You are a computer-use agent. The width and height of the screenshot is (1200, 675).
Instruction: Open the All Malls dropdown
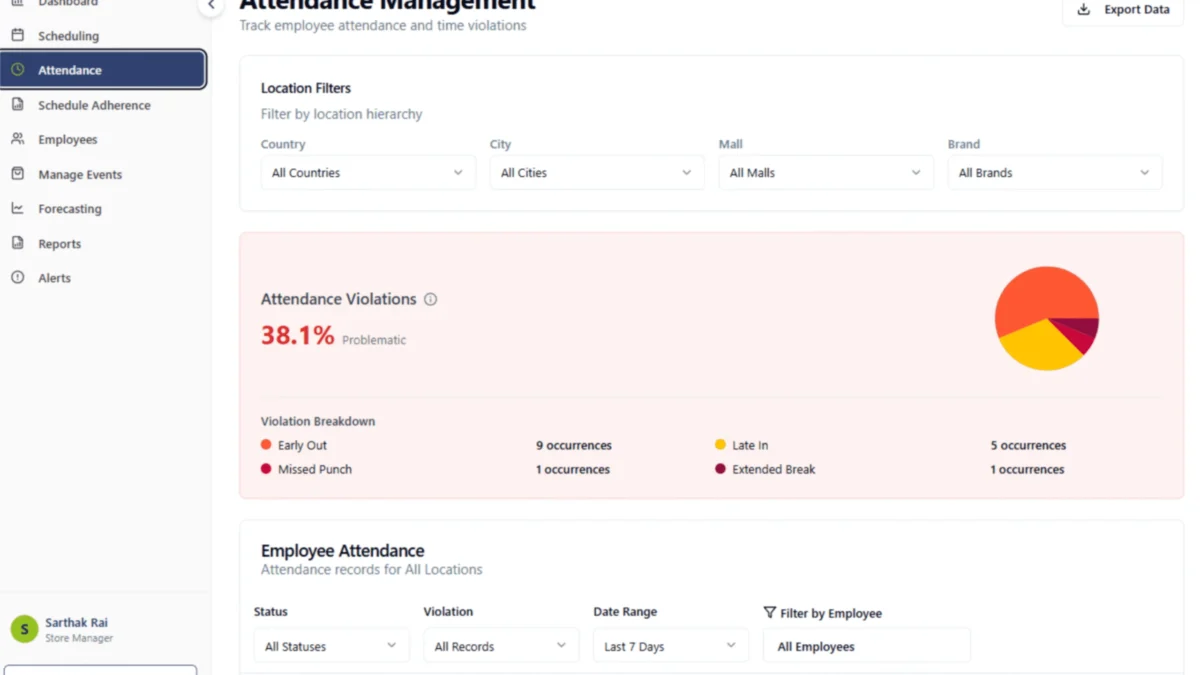(x=825, y=172)
